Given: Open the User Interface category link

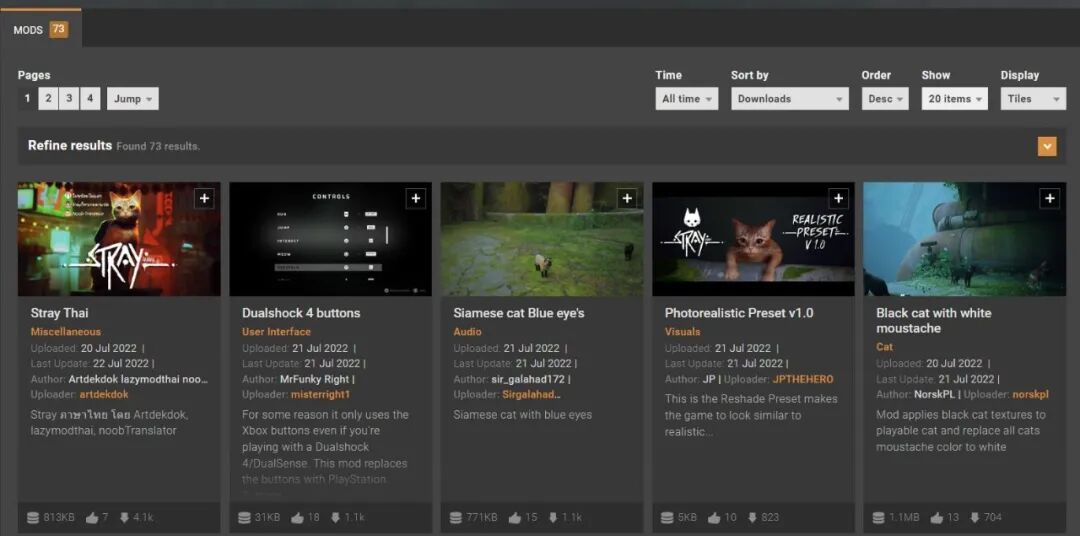Looking at the screenshot, I should coord(276,331).
